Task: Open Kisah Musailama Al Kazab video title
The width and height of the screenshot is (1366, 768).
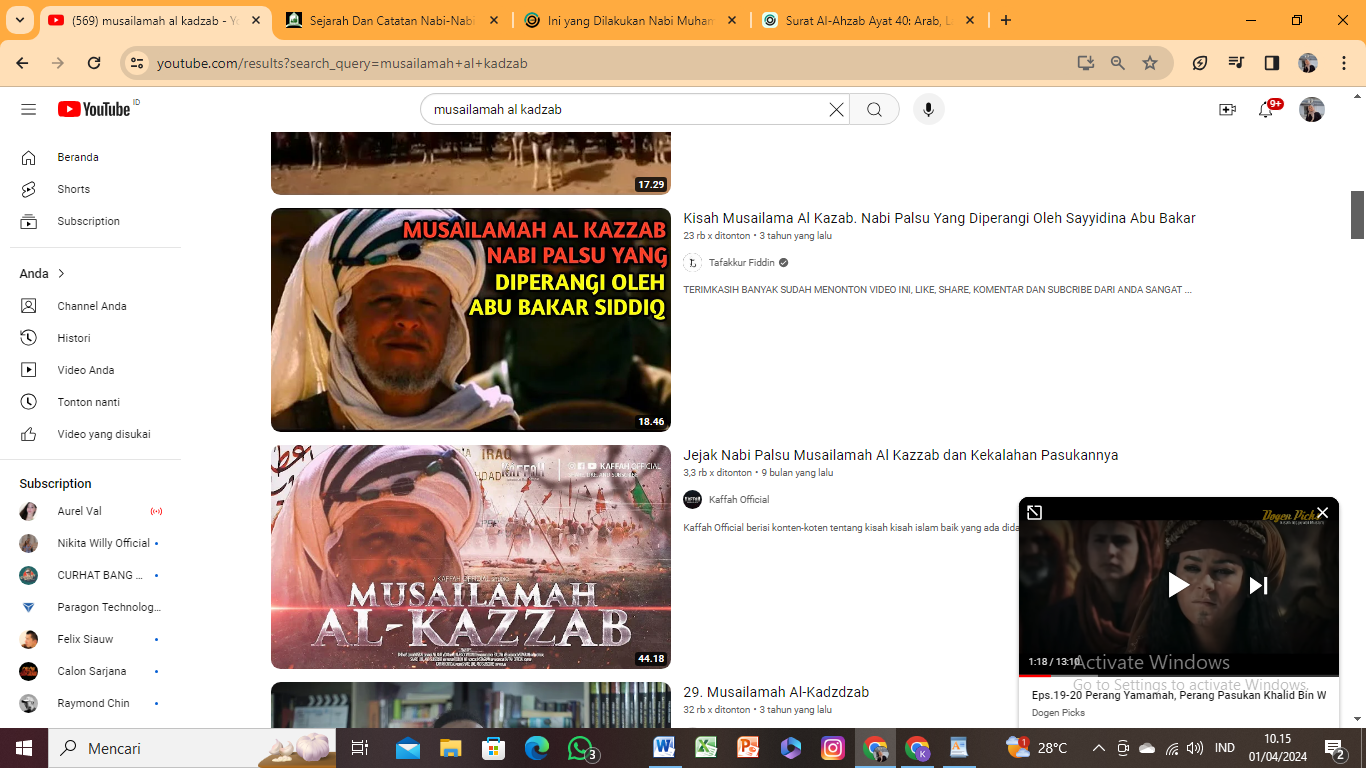Action: (x=939, y=218)
